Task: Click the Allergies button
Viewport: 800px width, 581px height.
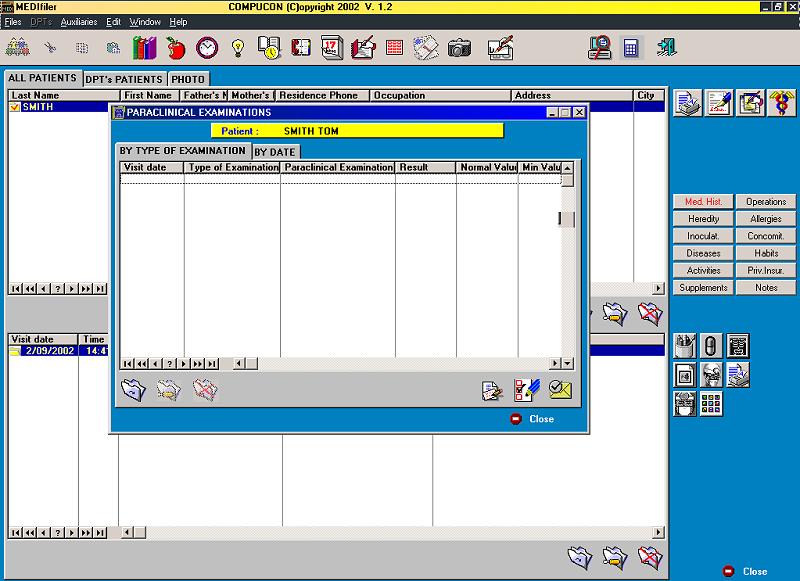Action: tap(765, 219)
